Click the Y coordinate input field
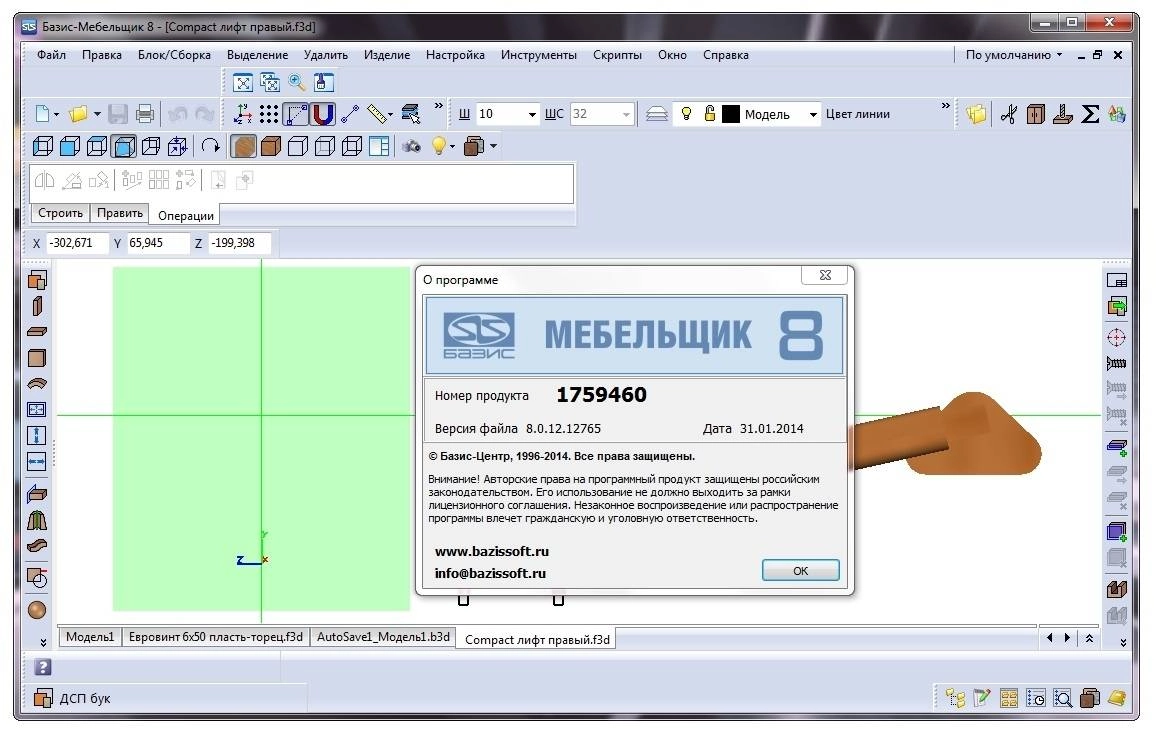 pyautogui.click(x=158, y=243)
